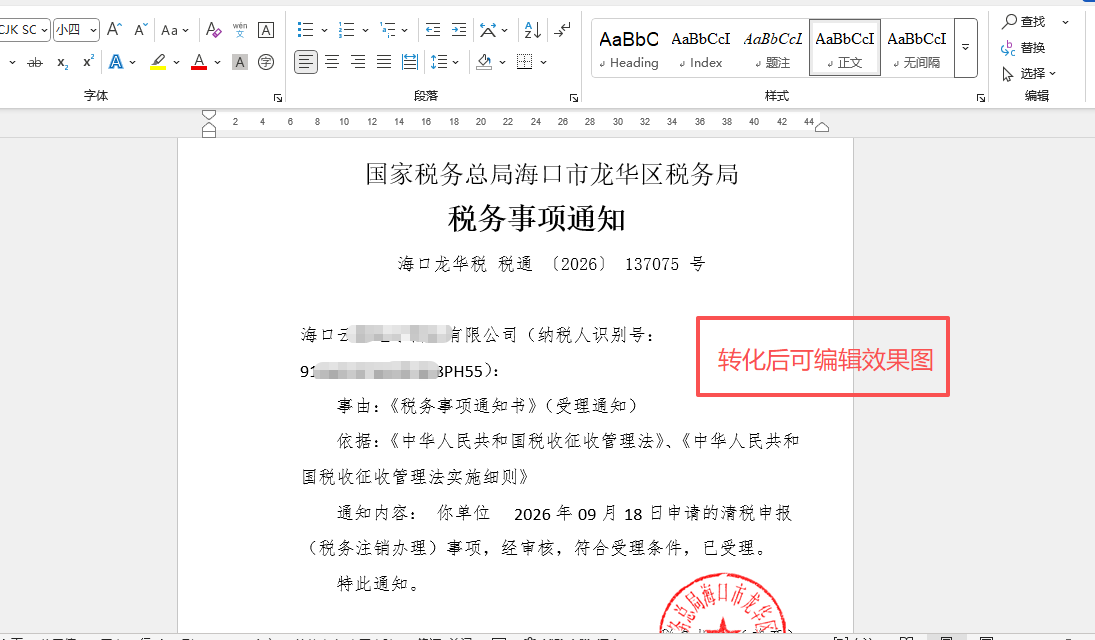1095x640 pixels.
Task: Open the Change Case (Aa) dropdown
Action: [x=174, y=30]
